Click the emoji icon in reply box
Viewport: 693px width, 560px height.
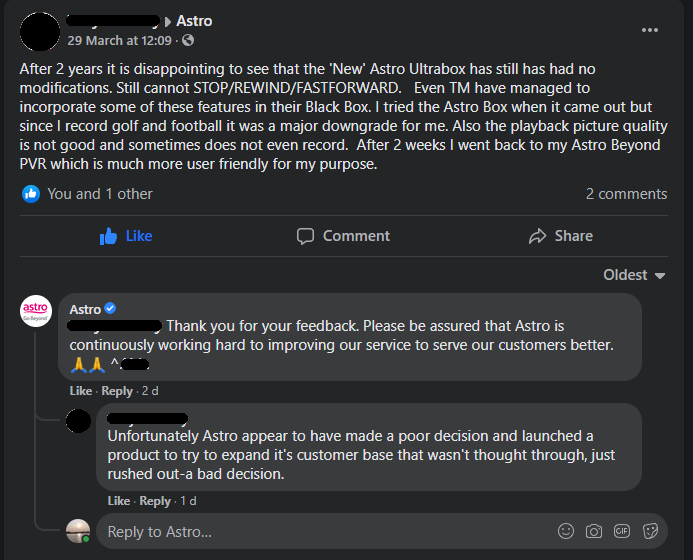566,531
